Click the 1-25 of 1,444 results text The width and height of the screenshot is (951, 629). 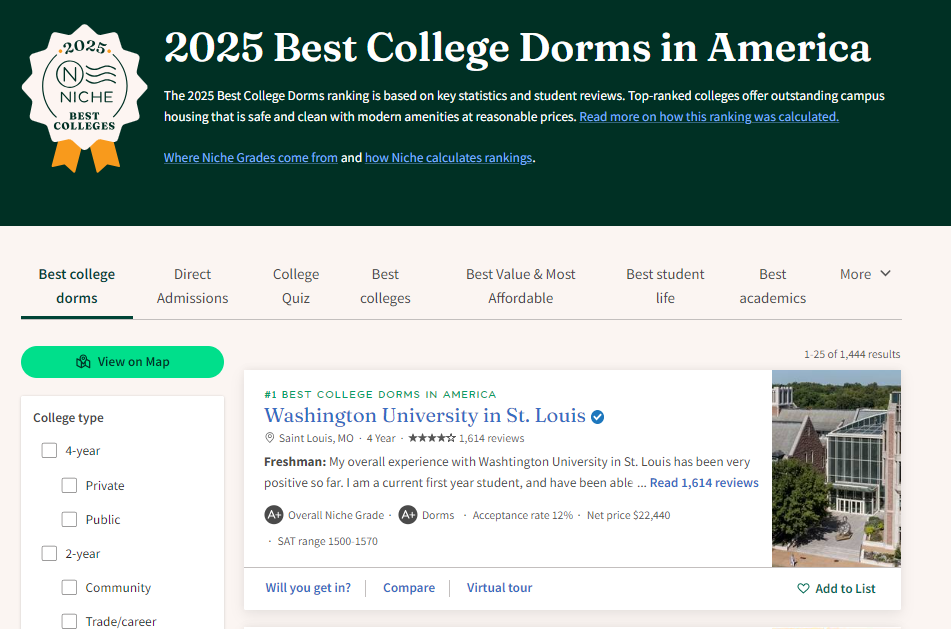[852, 354]
